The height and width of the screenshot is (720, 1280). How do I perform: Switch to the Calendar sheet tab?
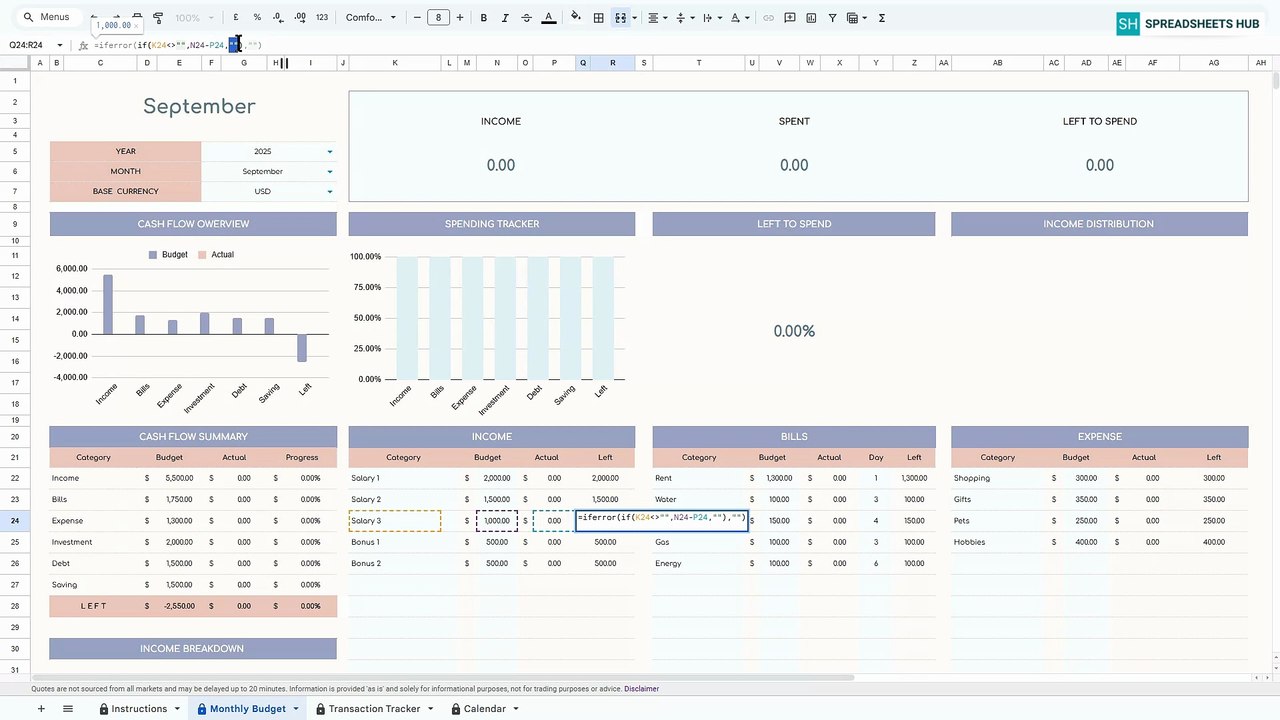coord(484,709)
